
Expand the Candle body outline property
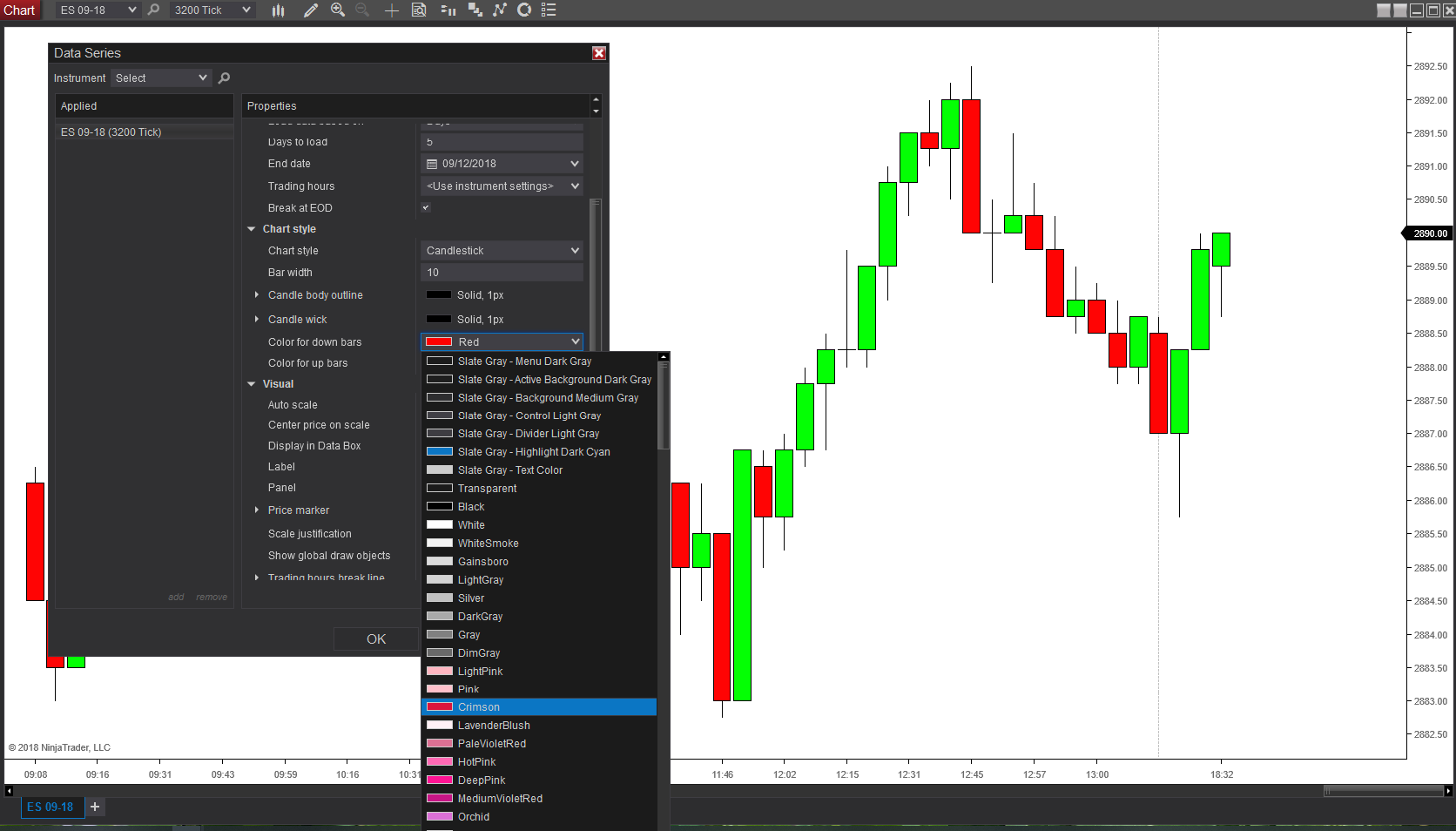[x=257, y=295]
